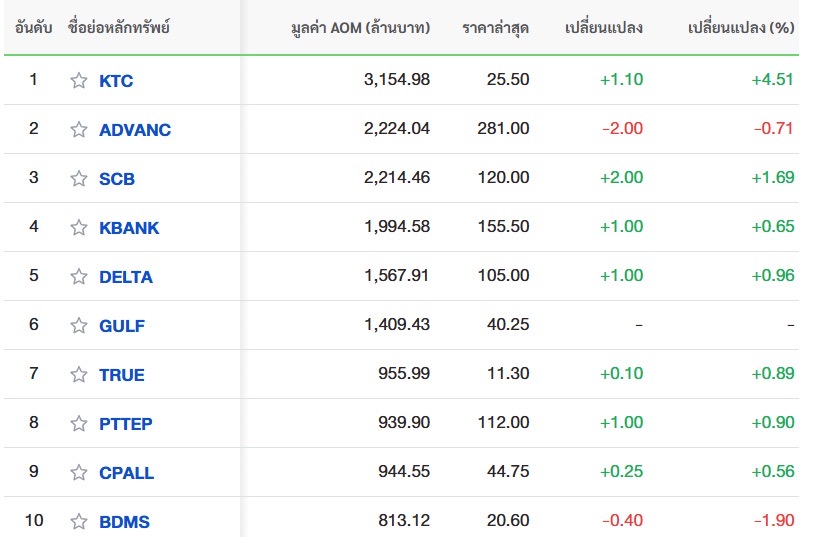Open the KTC stock page
Viewport: 817px width, 537px height.
click(x=116, y=81)
